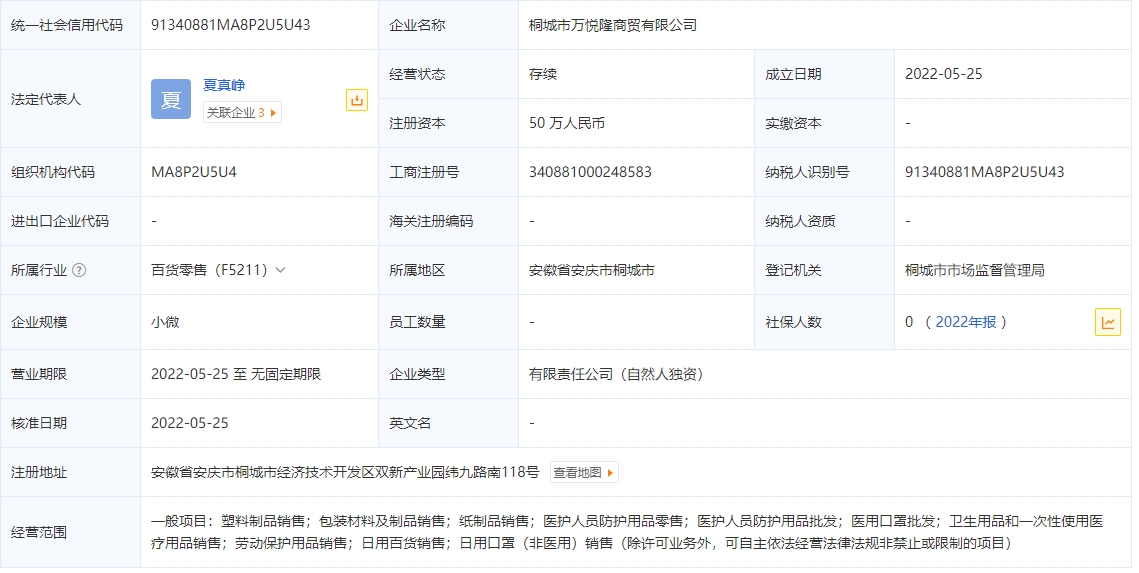The height and width of the screenshot is (573, 1139).
Task: Click the orange download icon beside 夏真峥
Action: (x=357, y=100)
